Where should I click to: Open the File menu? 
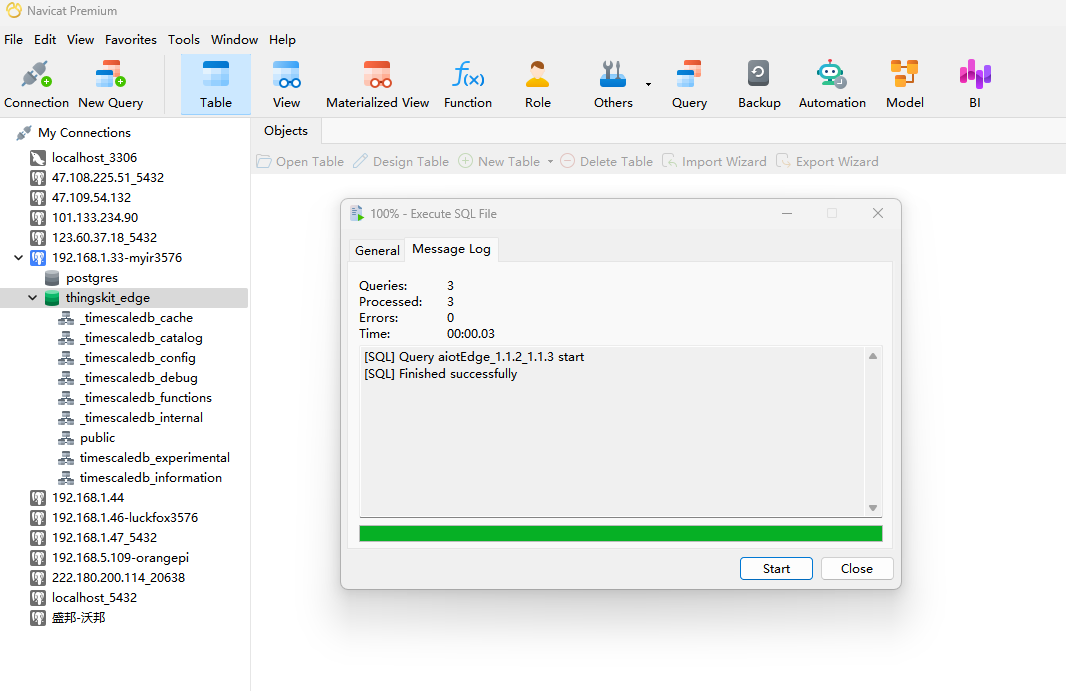click(x=13, y=39)
